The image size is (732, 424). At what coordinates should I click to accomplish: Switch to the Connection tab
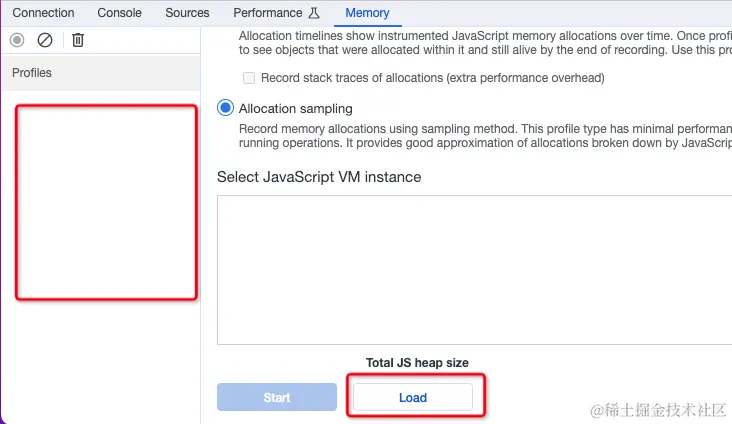pyautogui.click(x=43, y=13)
